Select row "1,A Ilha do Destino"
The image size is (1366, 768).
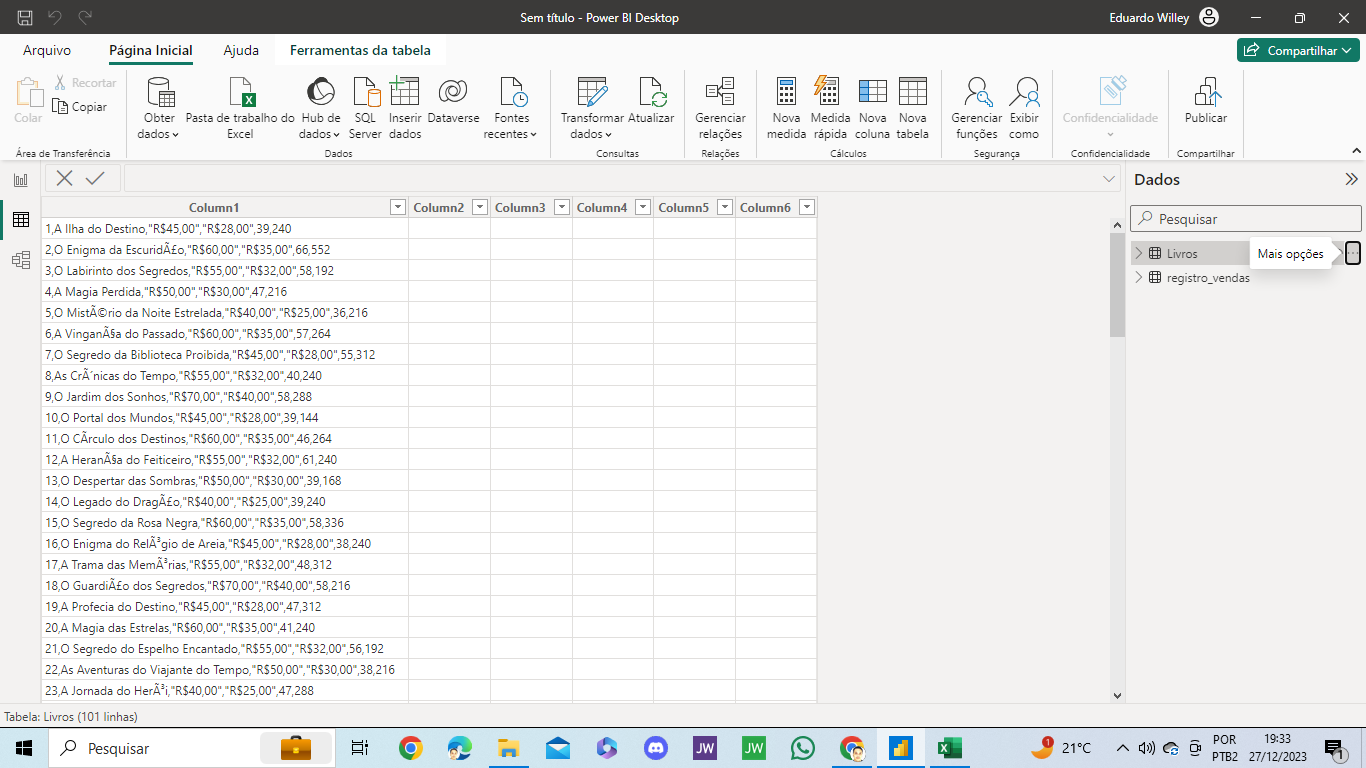[225, 228]
